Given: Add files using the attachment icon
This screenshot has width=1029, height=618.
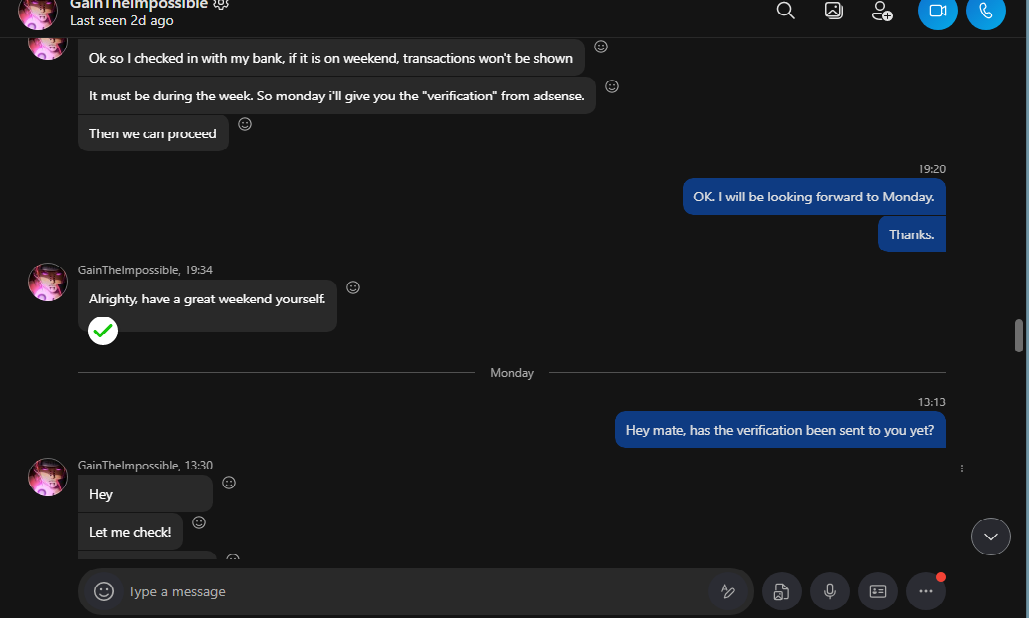Looking at the screenshot, I should pos(781,591).
